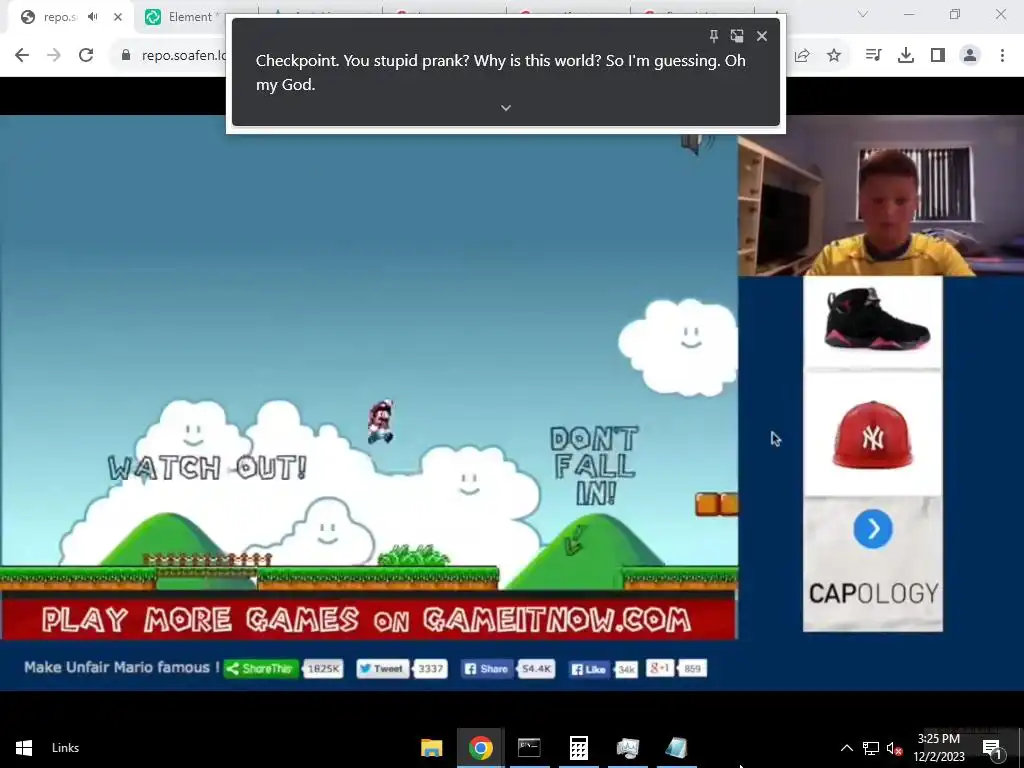The width and height of the screenshot is (1024, 768).
Task: Click the 54.4K share count
Action: (536, 669)
